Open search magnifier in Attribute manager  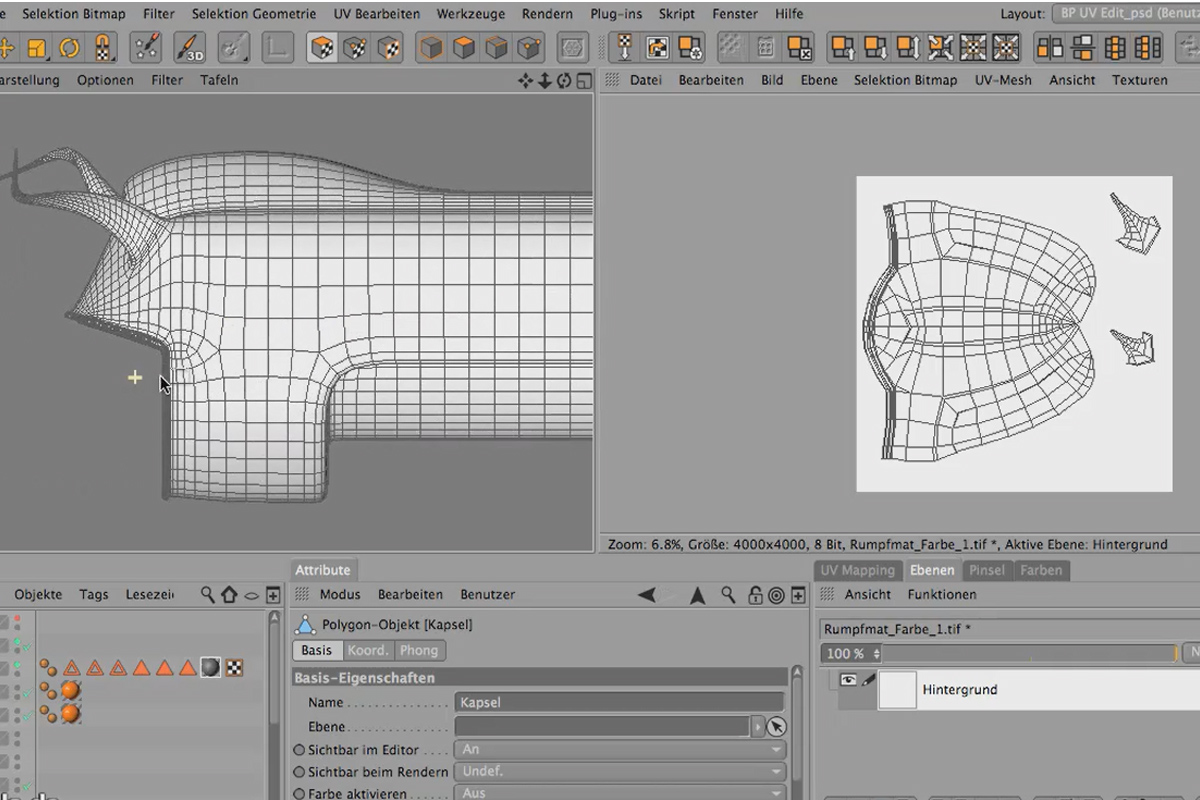[x=728, y=595]
